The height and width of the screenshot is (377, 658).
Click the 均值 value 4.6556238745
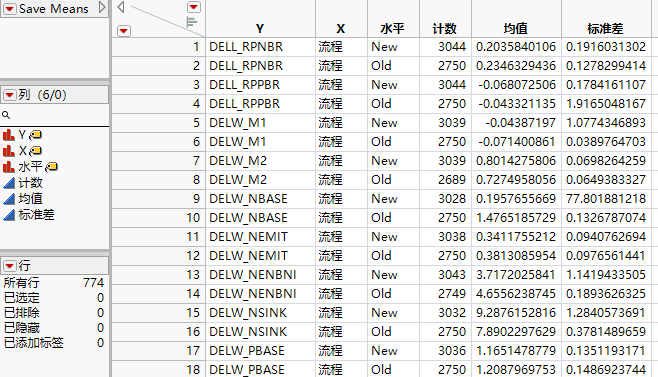pos(516,293)
